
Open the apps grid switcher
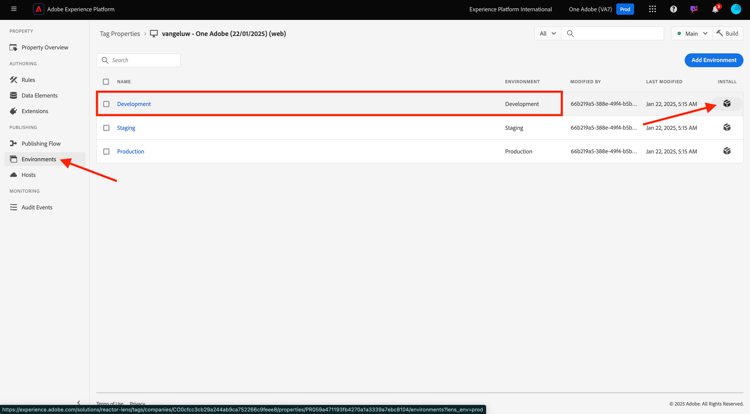652,9
